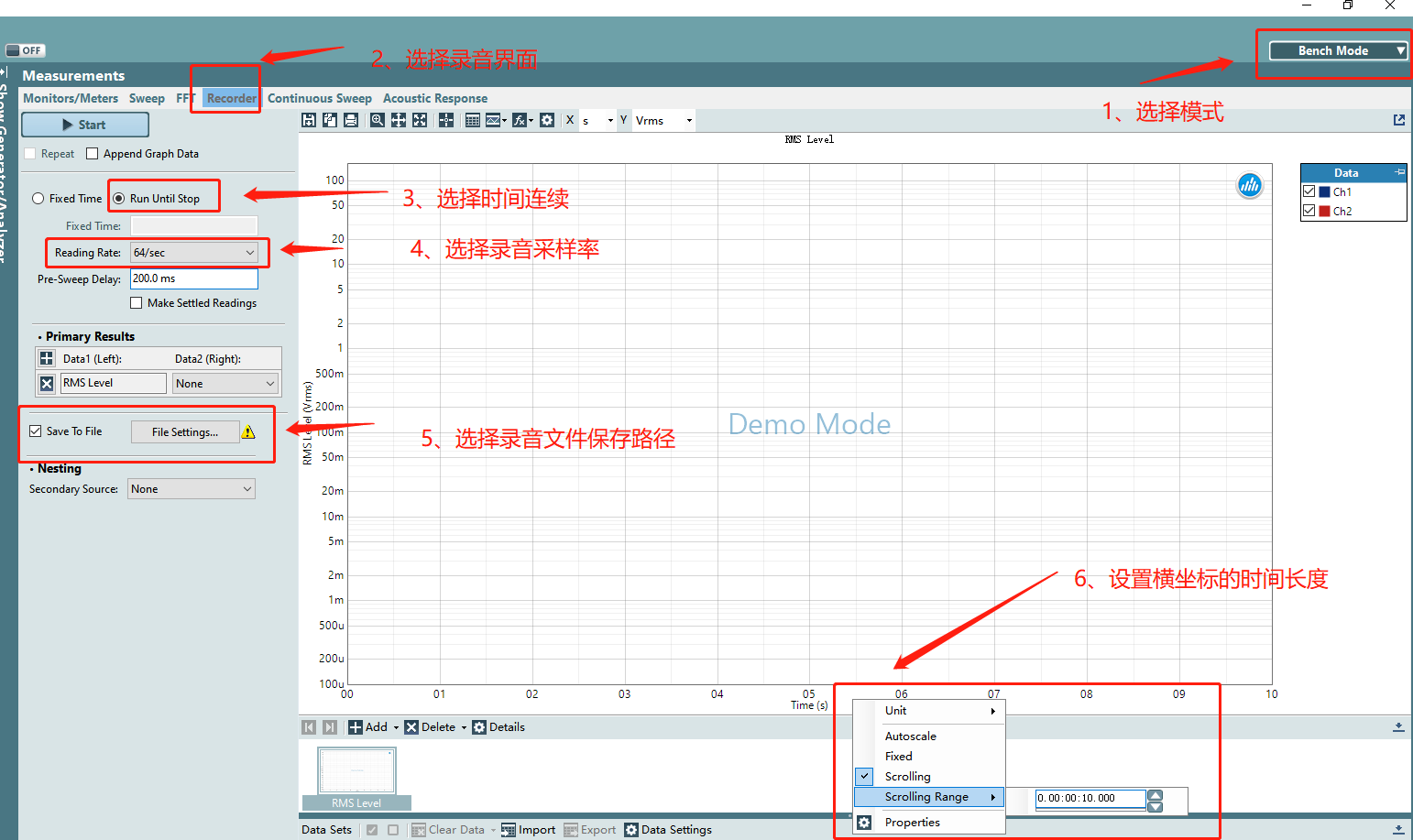Select the Fixed Time radio button
1413x840 pixels.
coord(38,199)
